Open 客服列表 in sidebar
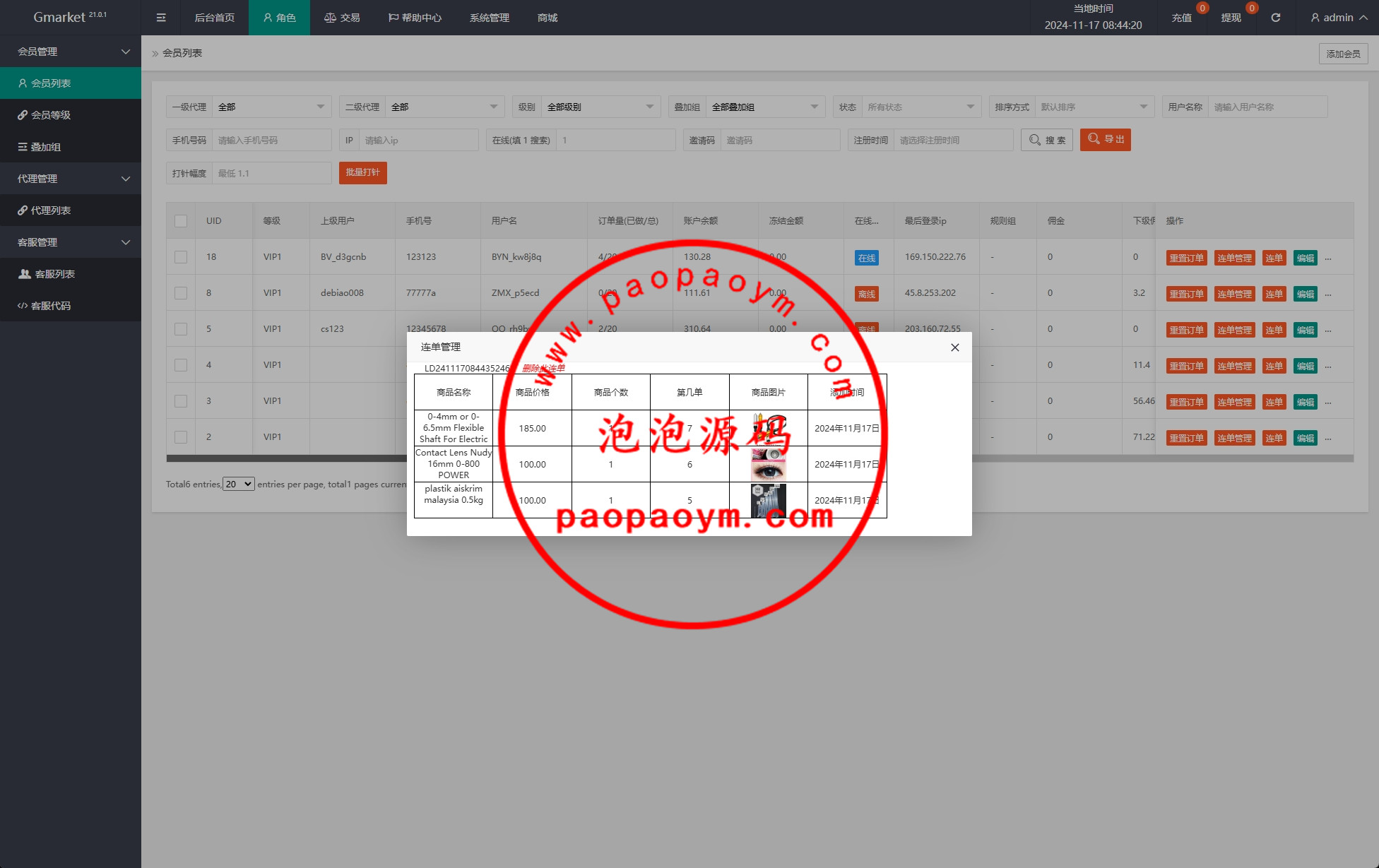Viewport: 1379px width, 868px height. click(71, 274)
